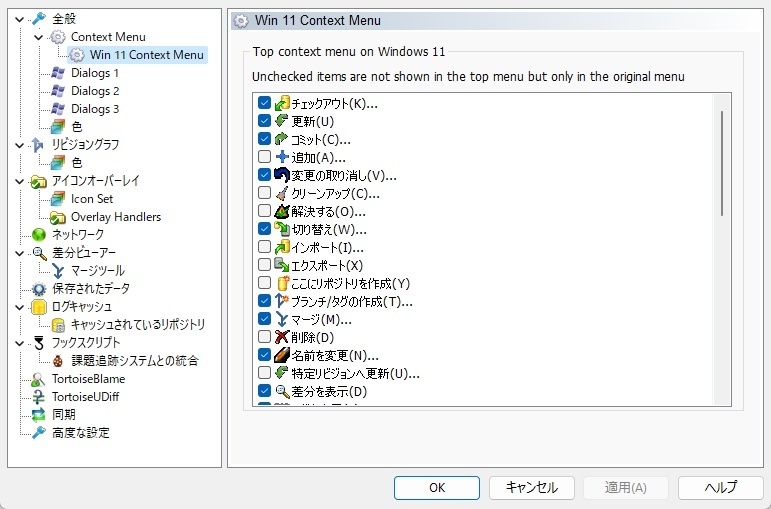
Task: Click the TortoiseUDiff icon in tree
Action: 38,397
